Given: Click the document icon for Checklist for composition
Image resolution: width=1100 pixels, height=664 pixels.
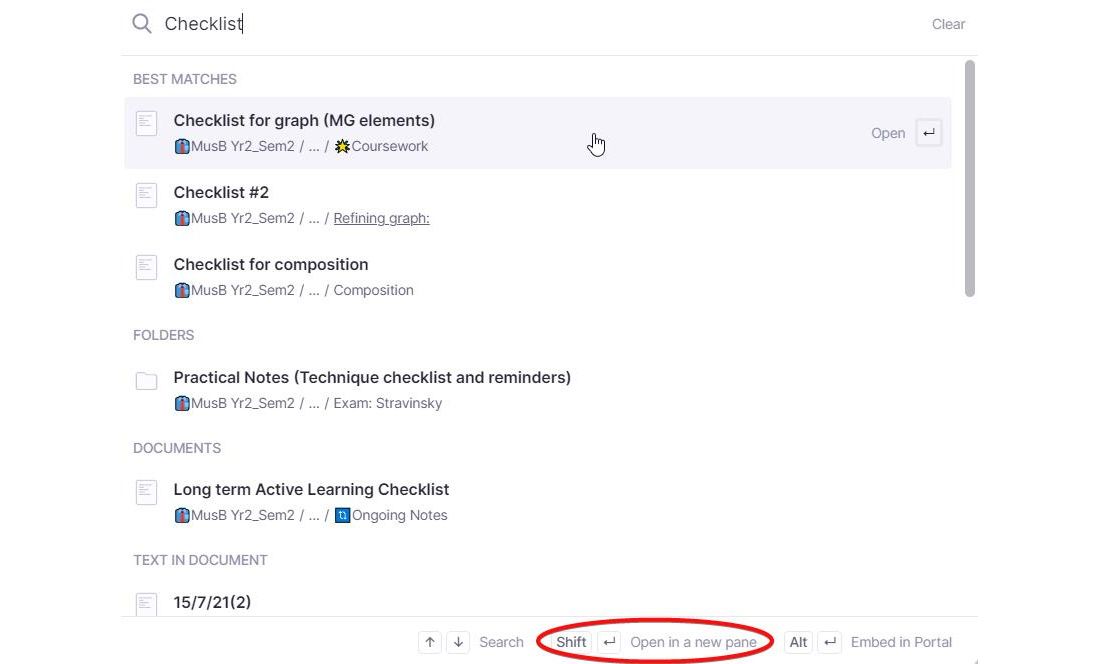Looking at the screenshot, I should tap(146, 267).
